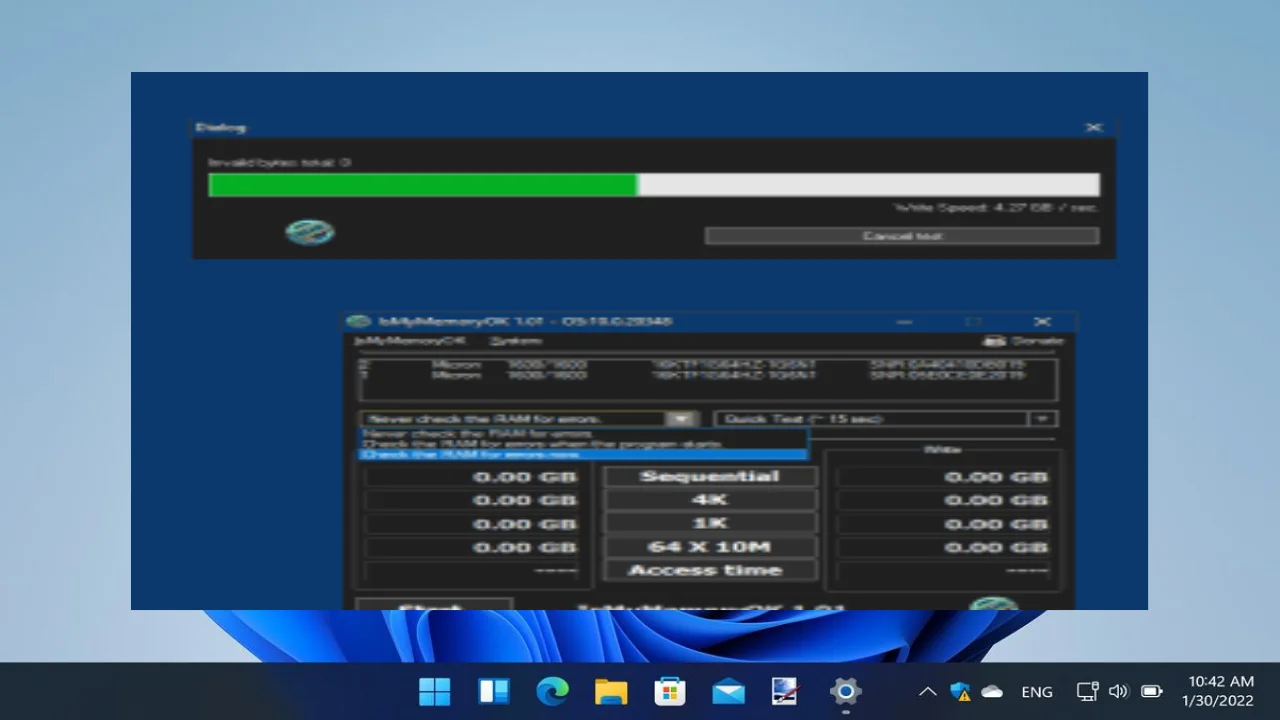Click the Cancel test button in the Dialog

(902, 236)
